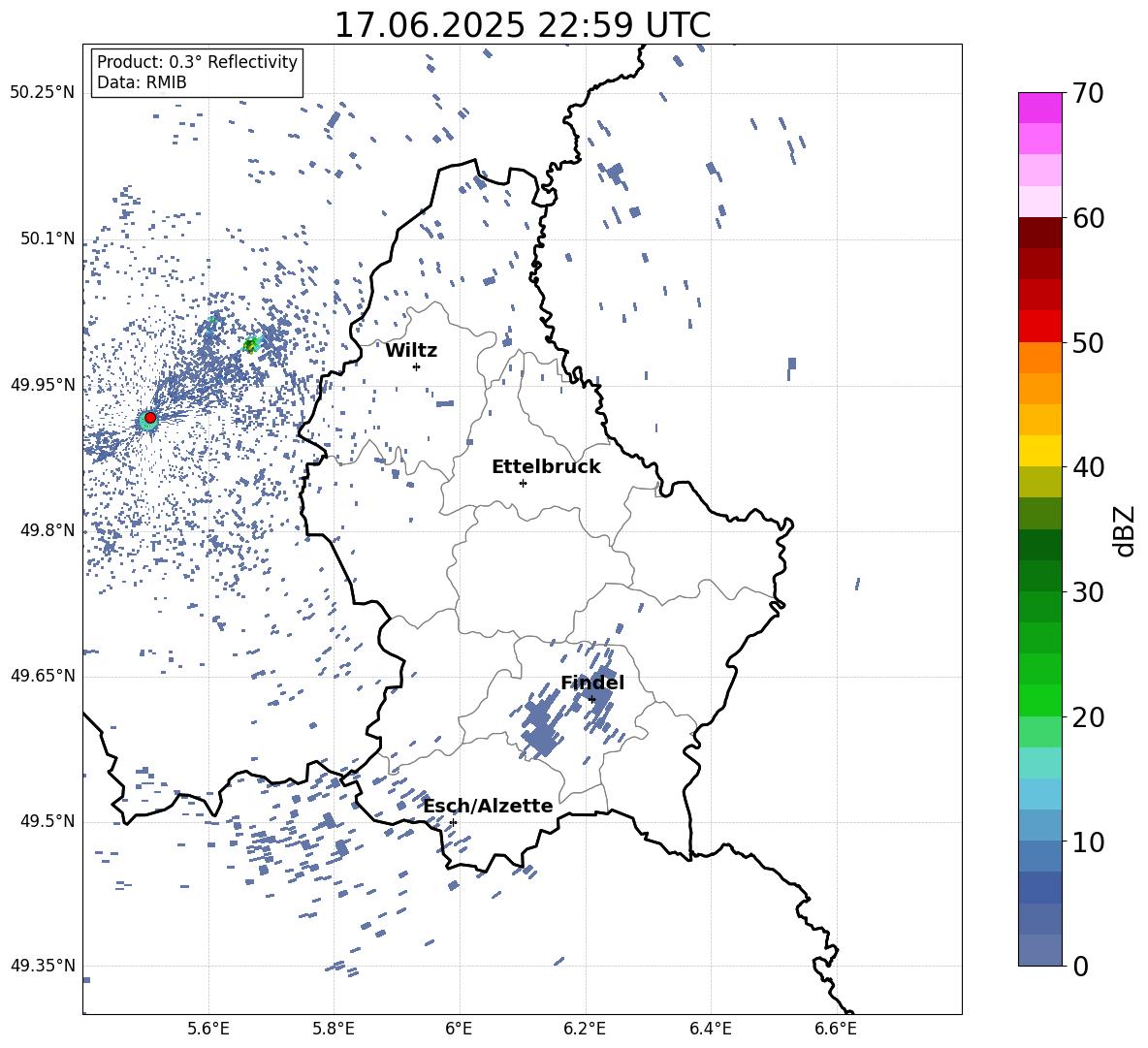
Task: Click the colorbar tick label 60
Action: (1087, 218)
